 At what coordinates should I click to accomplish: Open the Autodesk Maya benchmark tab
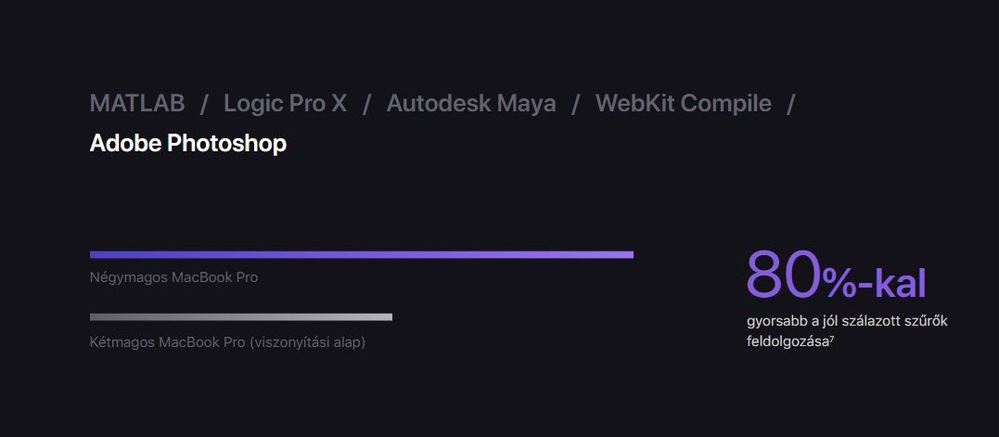point(471,103)
